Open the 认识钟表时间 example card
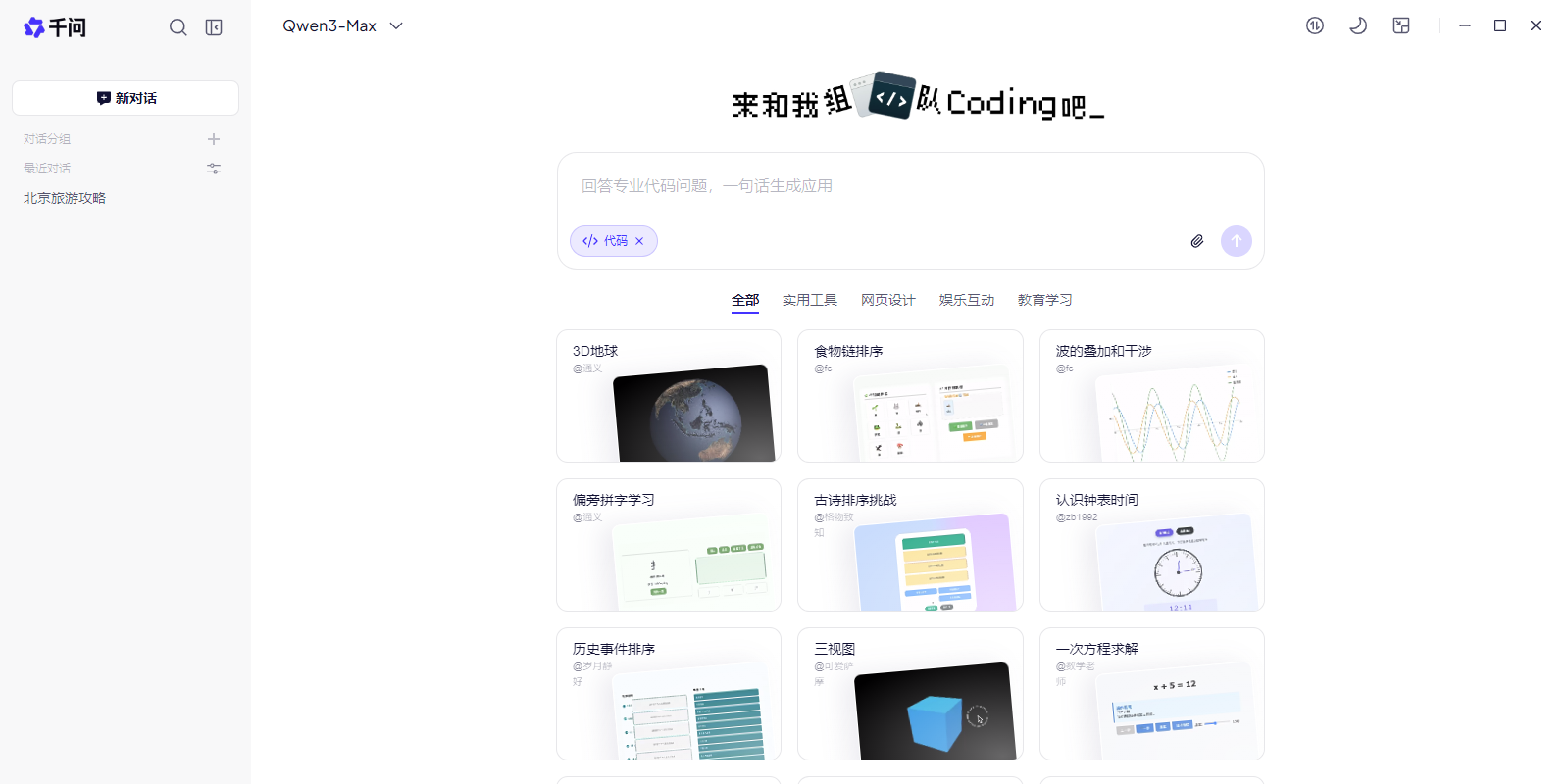Viewport: 1568px width, 784px height. [1151, 545]
